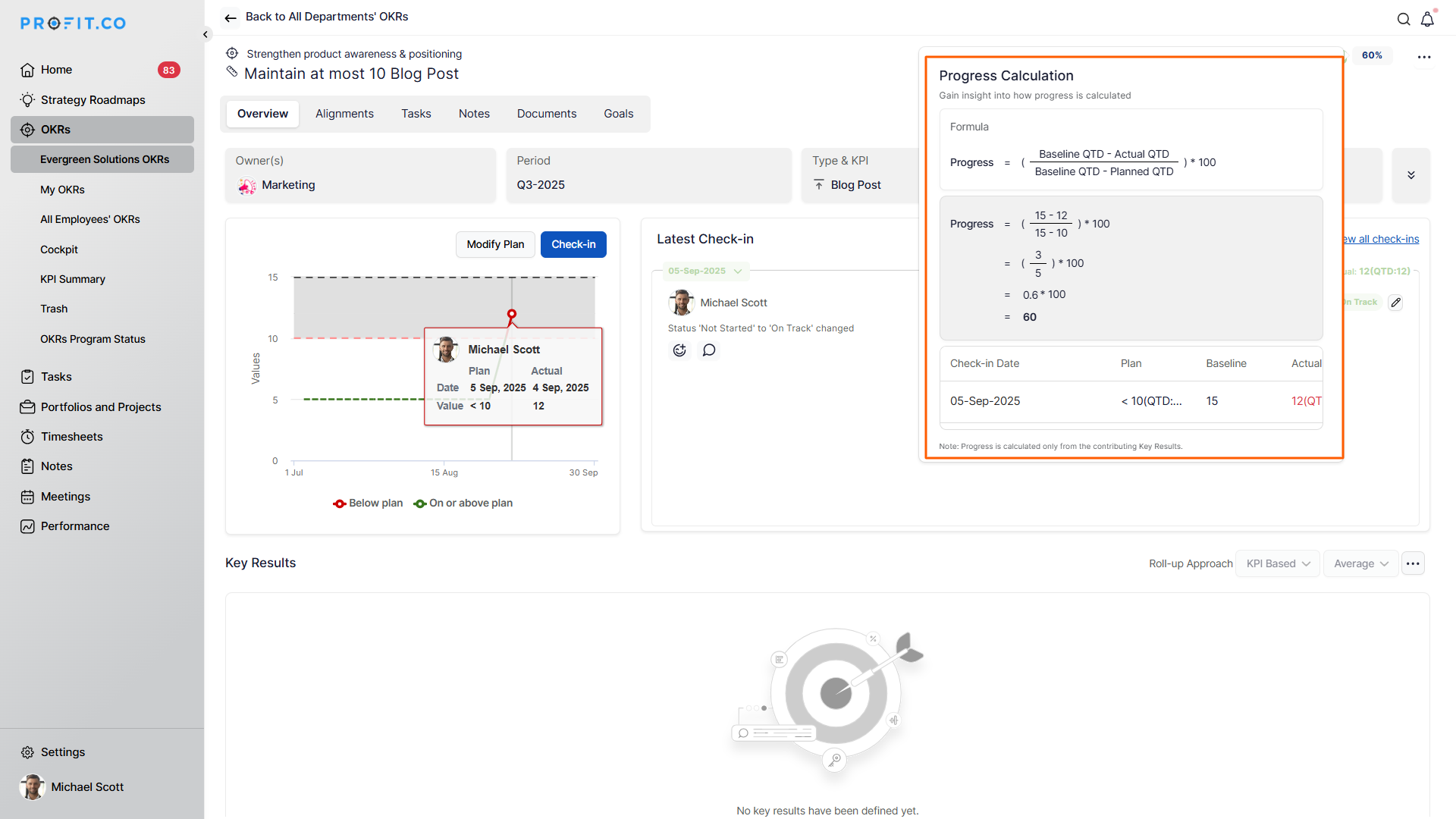Add an emoji reaction to check-in
1456x819 pixels.
pyautogui.click(x=679, y=350)
